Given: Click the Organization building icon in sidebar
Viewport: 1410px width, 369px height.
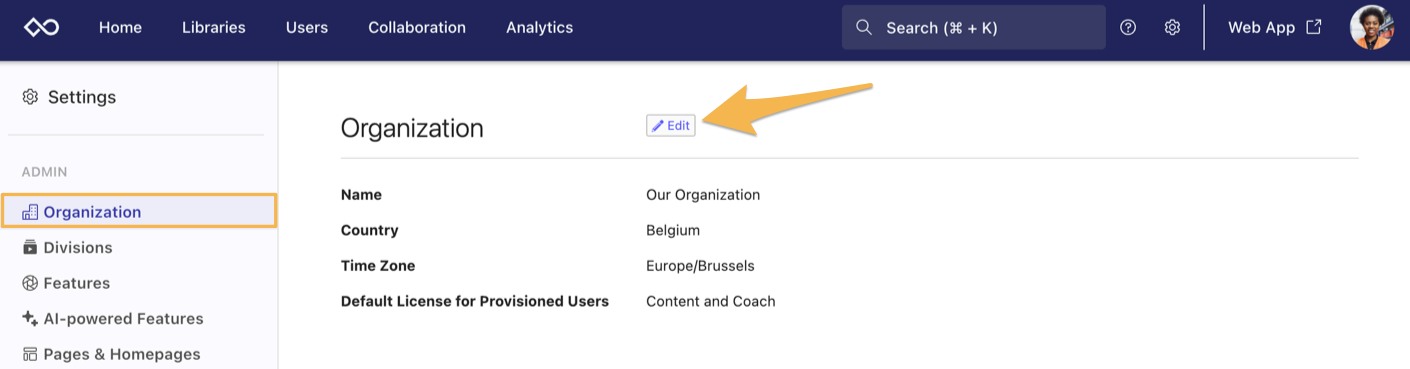Looking at the screenshot, I should [x=30, y=212].
